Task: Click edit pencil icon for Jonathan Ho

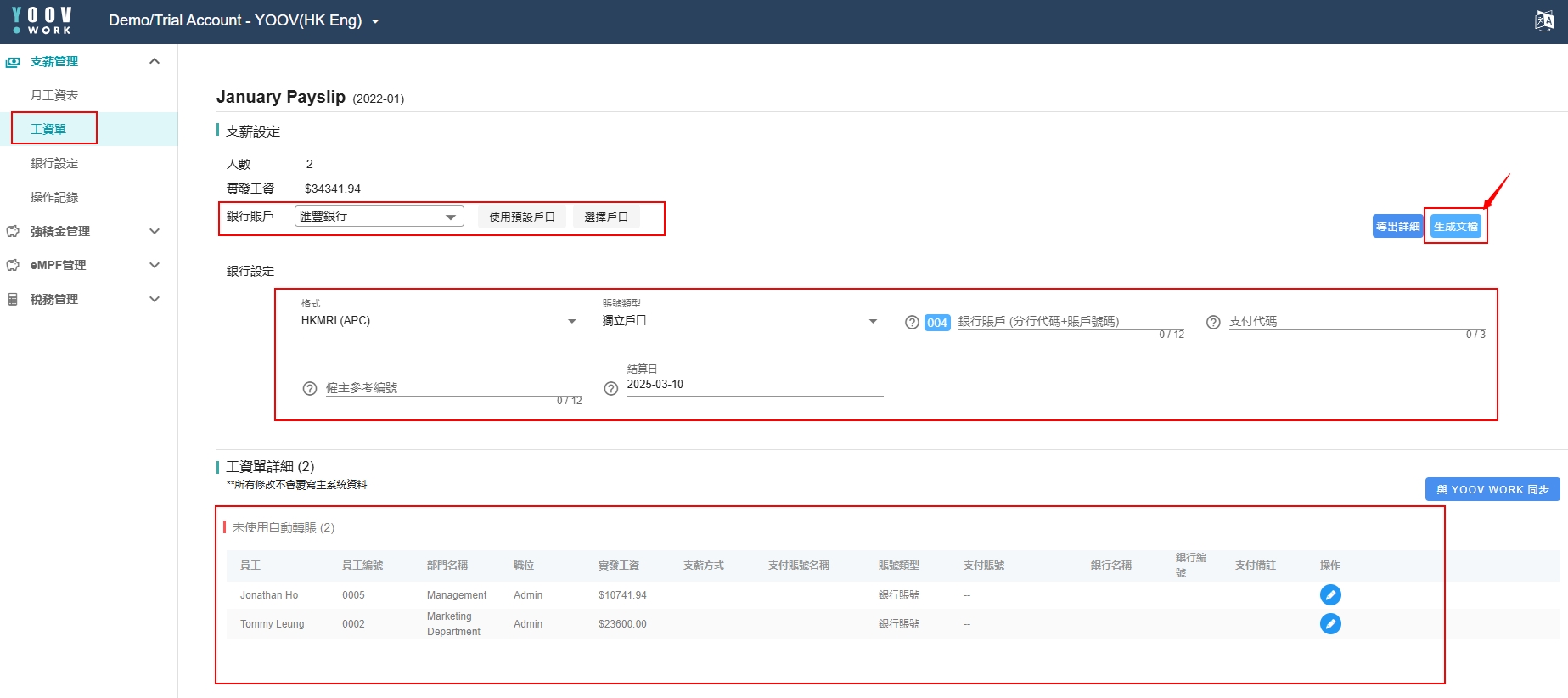Action: point(1330,595)
